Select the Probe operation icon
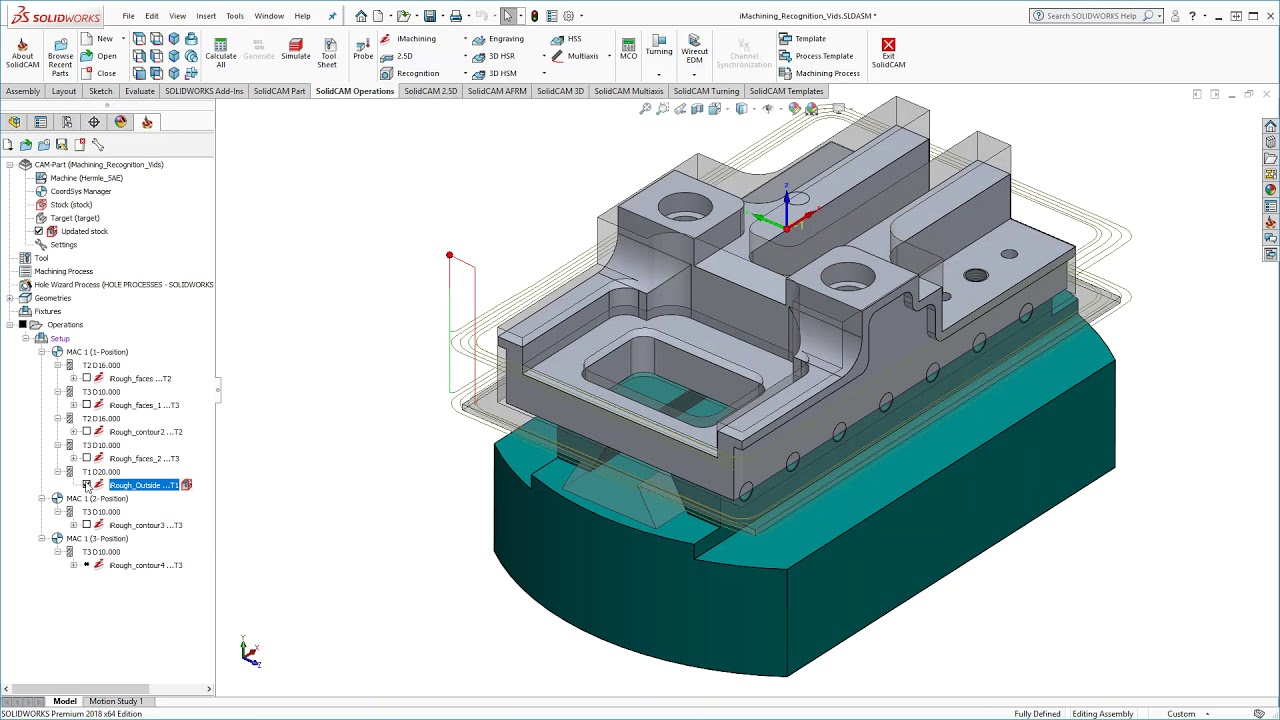The width and height of the screenshot is (1280, 720). coord(363,50)
